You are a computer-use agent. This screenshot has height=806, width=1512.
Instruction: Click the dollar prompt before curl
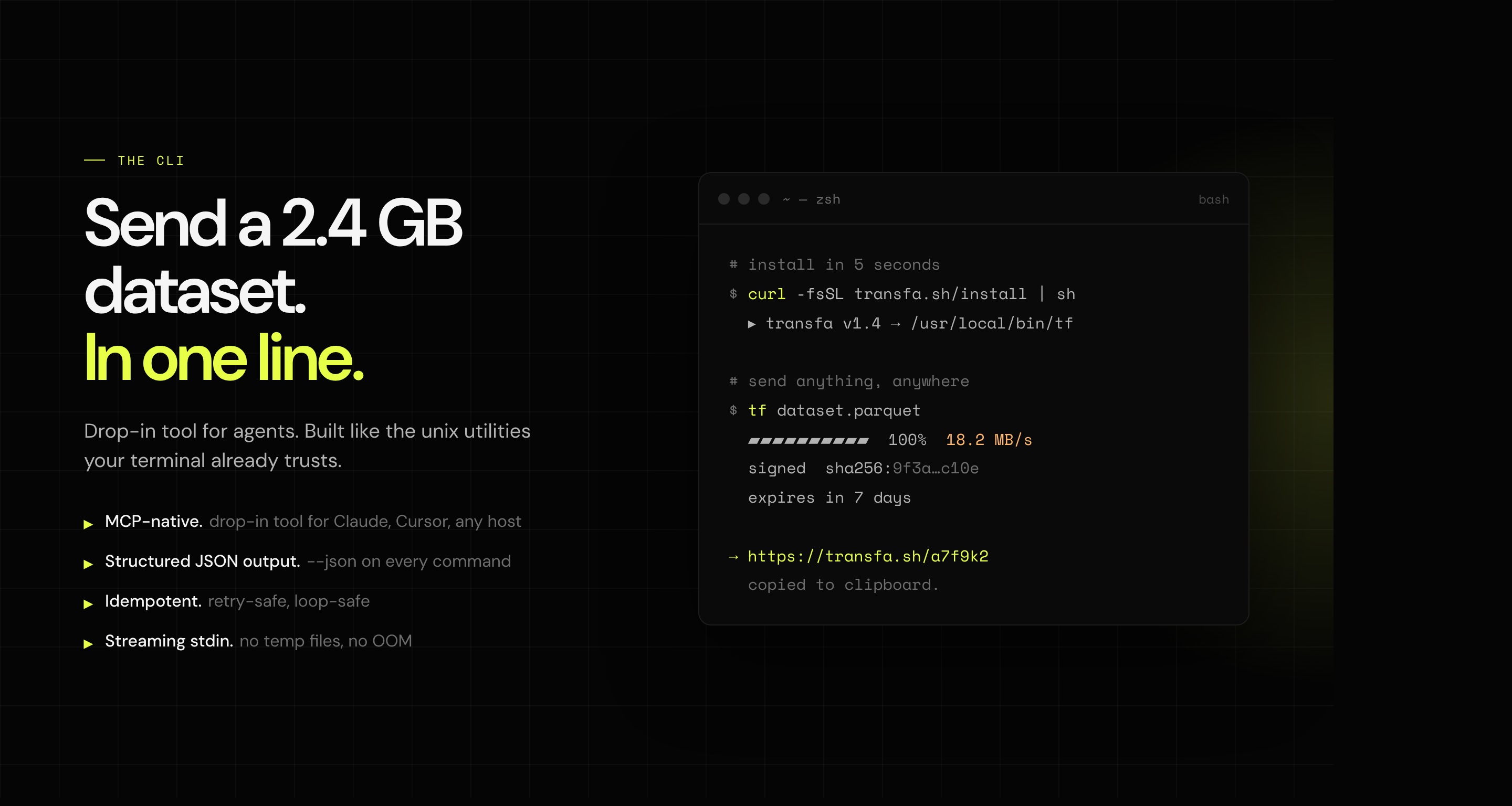(733, 294)
